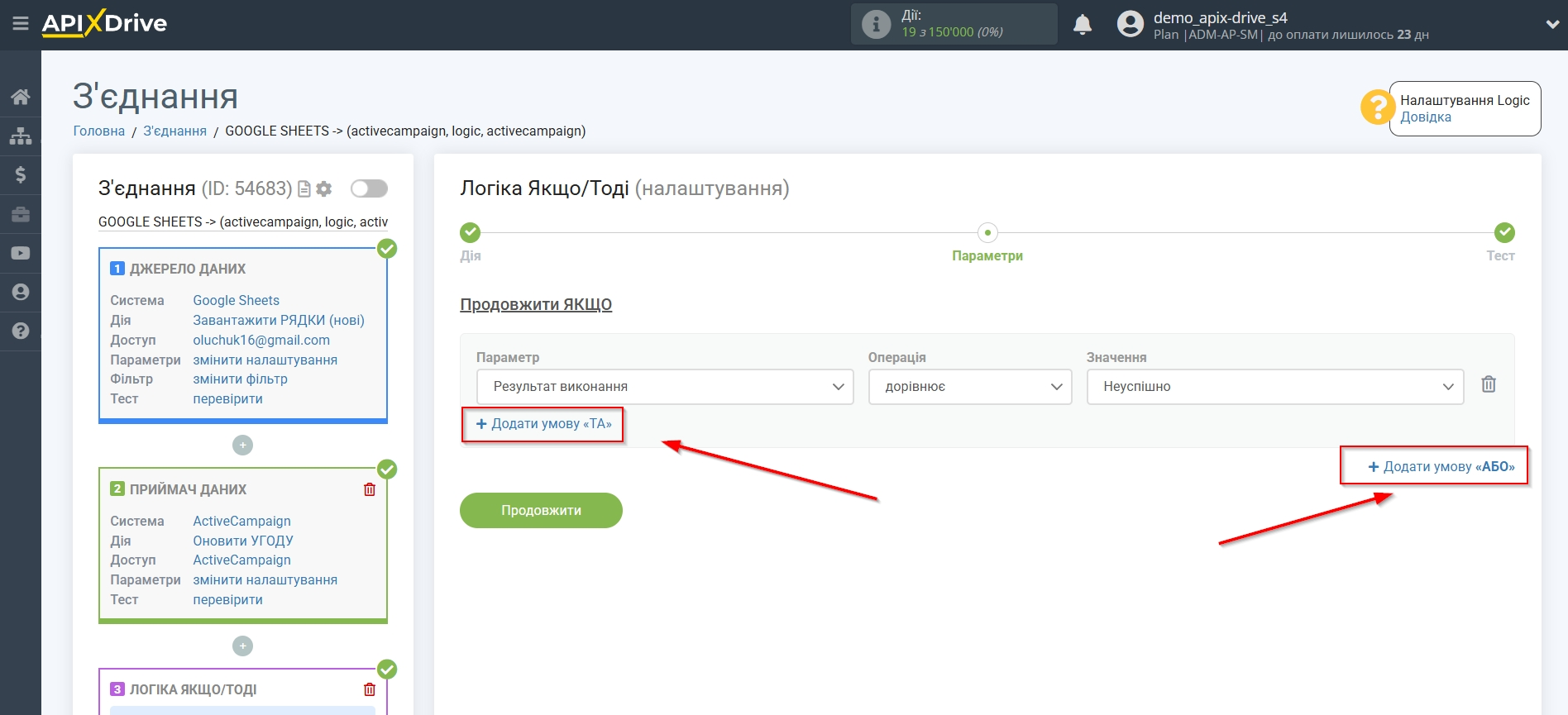Open the connections sitemap sidebar icon
This screenshot has height=715, width=1568.
tap(21, 136)
